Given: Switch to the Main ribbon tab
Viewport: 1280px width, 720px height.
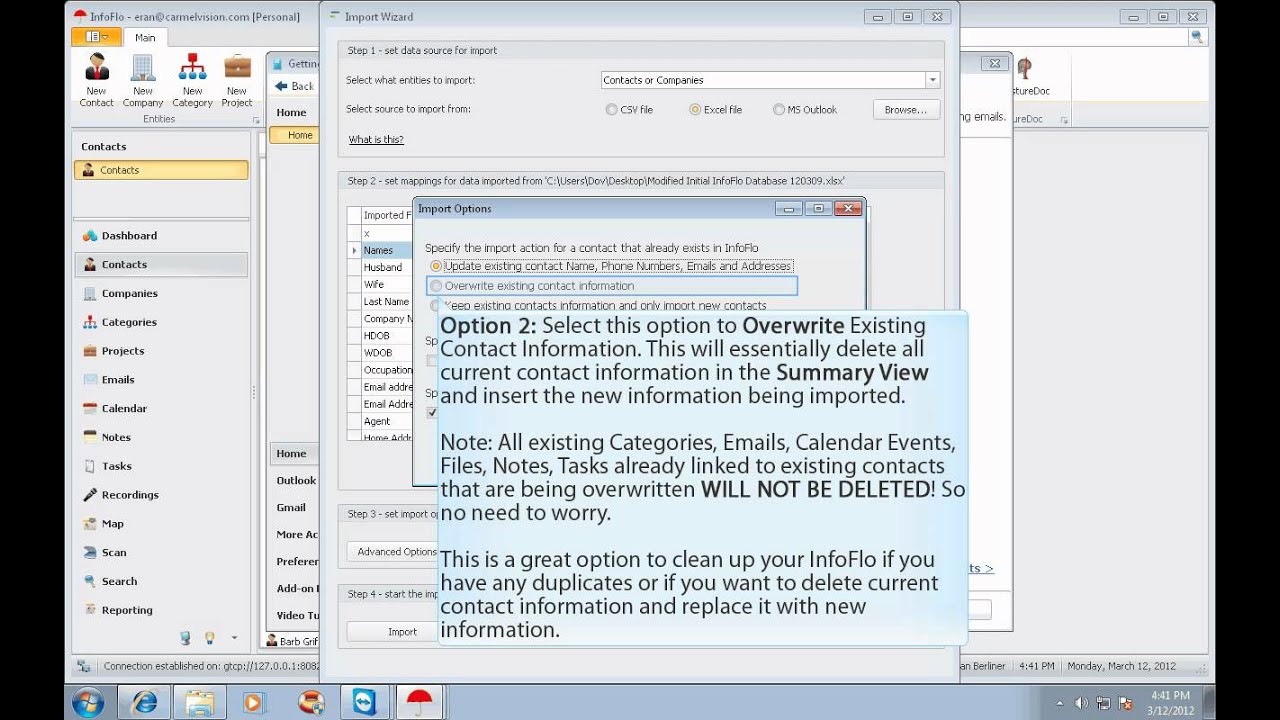Looking at the screenshot, I should click(145, 37).
